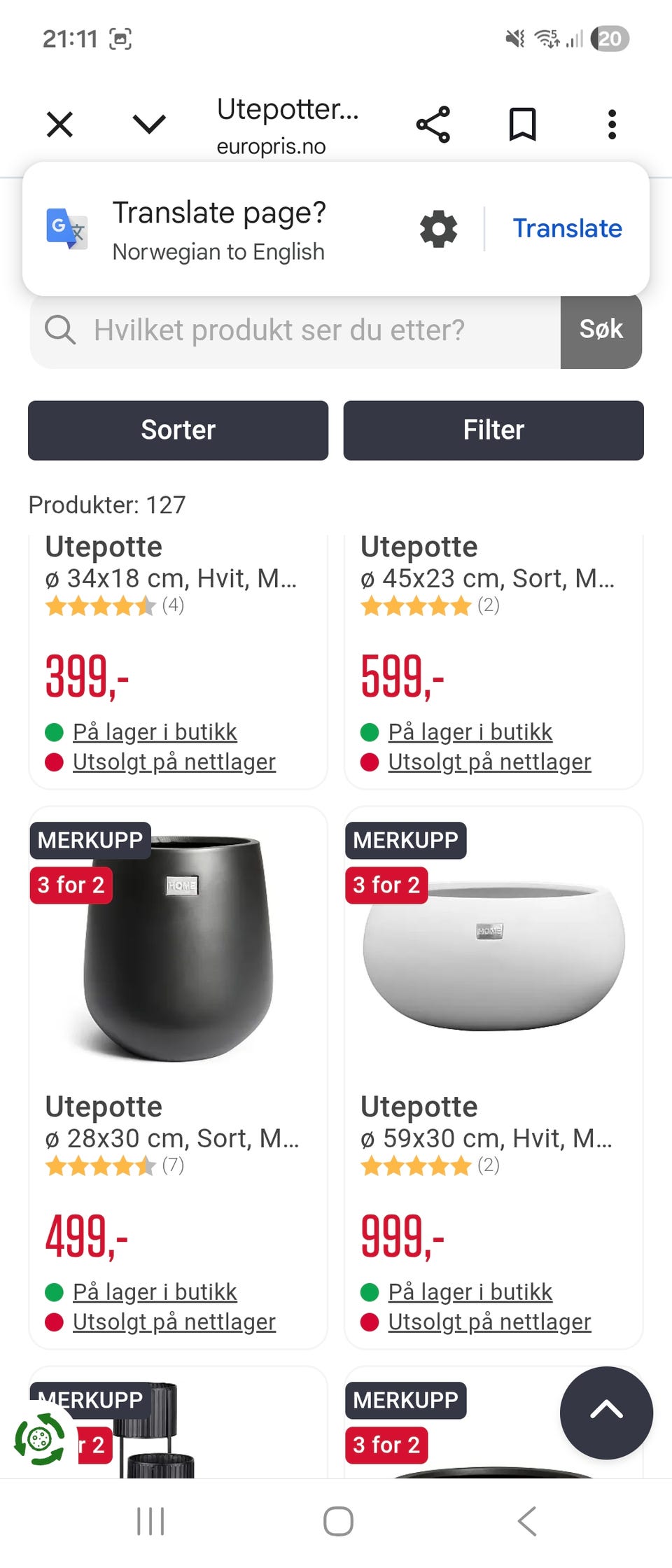Open the black 28x30 cm Utepotte image
Image resolution: width=672 pixels, height=1568 pixels.
tap(178, 948)
